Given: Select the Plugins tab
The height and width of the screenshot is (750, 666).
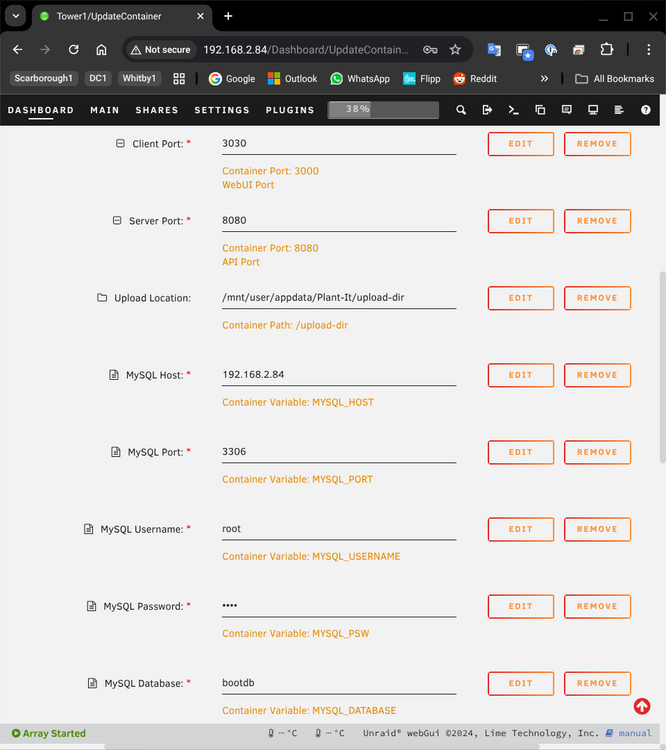Looking at the screenshot, I should [x=290, y=110].
